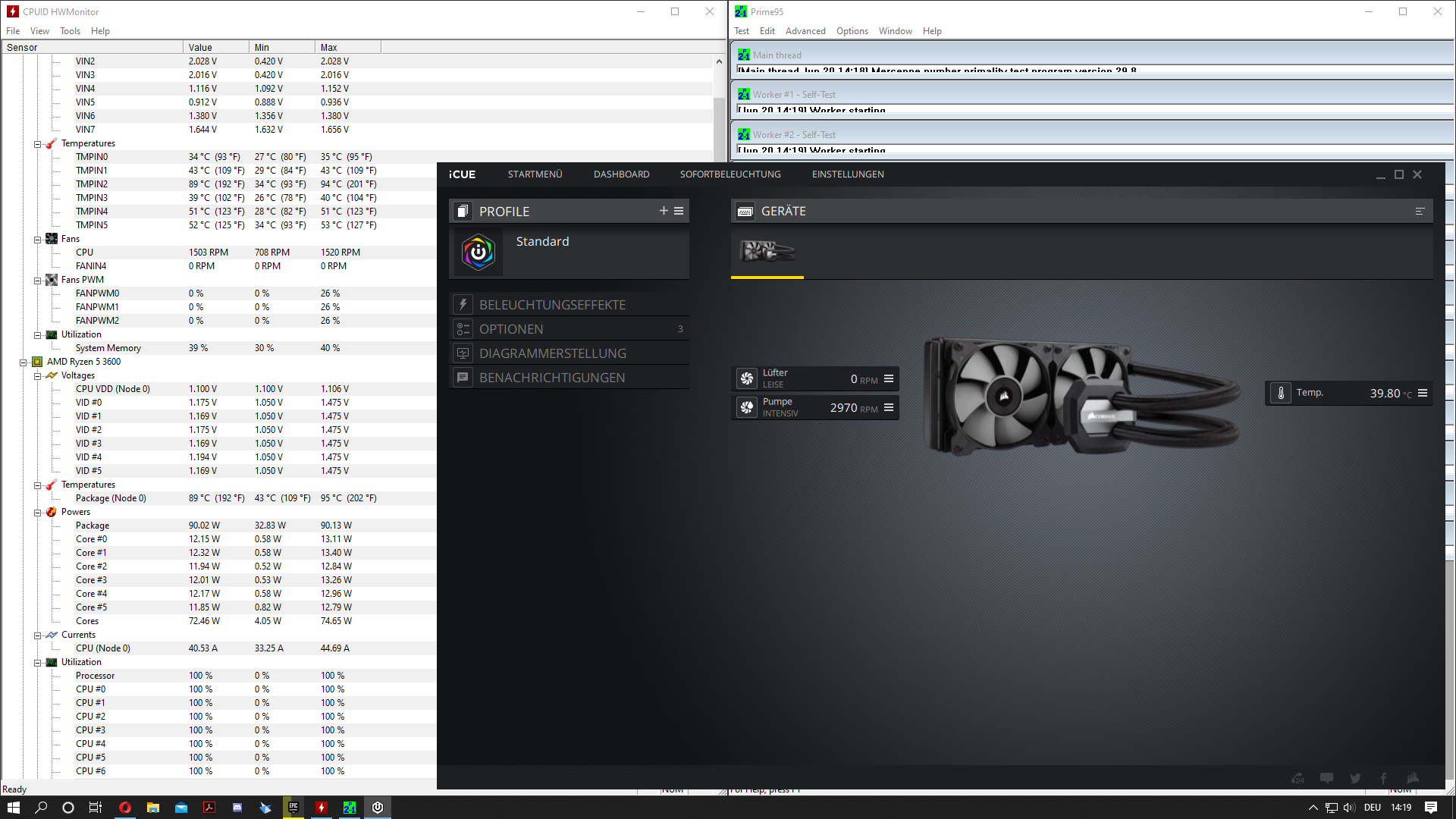Select the Standard profile icon
Viewport: 1456px width, 819px height.
point(479,252)
